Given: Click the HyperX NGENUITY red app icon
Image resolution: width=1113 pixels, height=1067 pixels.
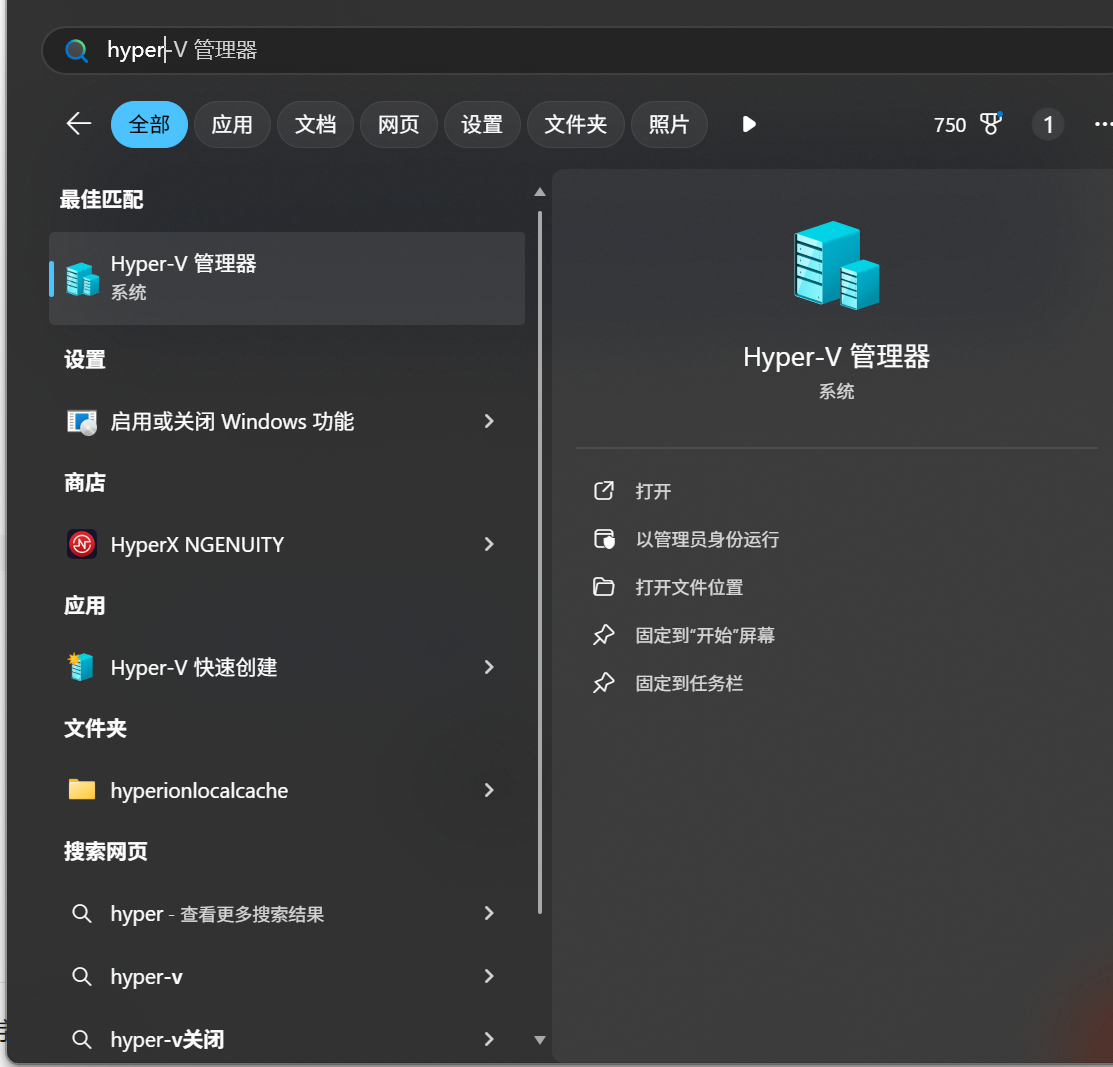Looking at the screenshot, I should [82, 545].
